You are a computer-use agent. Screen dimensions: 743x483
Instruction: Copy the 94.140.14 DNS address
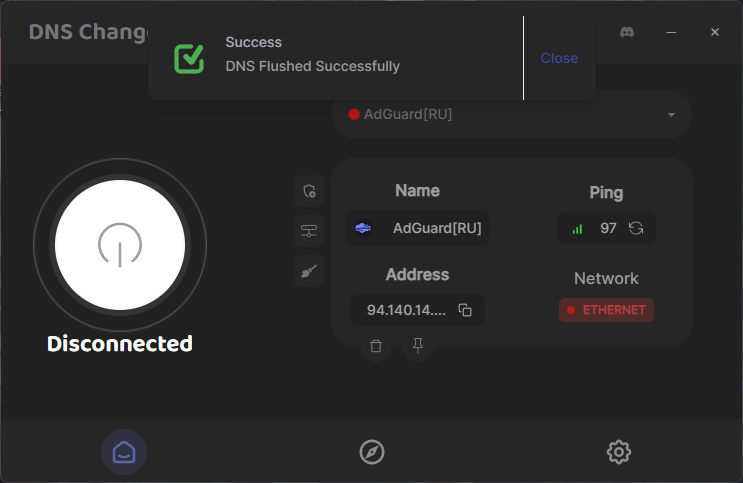pyautogui.click(x=465, y=310)
